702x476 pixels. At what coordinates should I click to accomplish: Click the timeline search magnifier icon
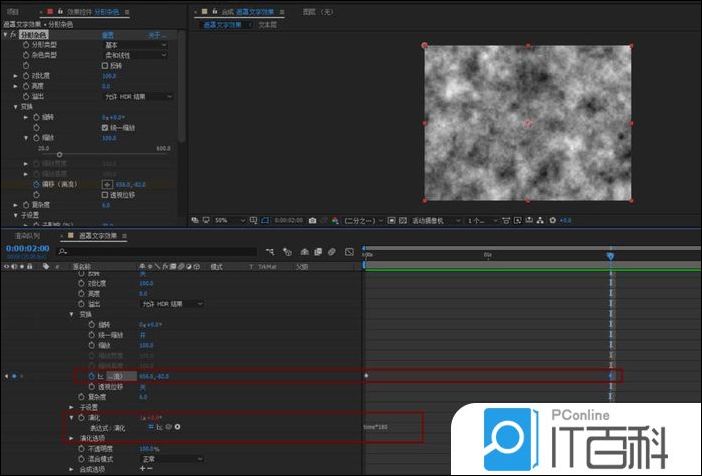tap(62, 253)
